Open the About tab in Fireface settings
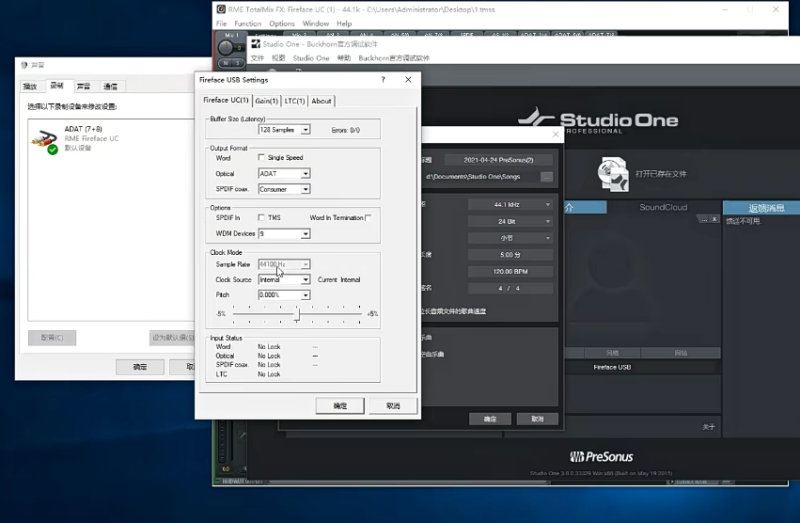 [321, 101]
